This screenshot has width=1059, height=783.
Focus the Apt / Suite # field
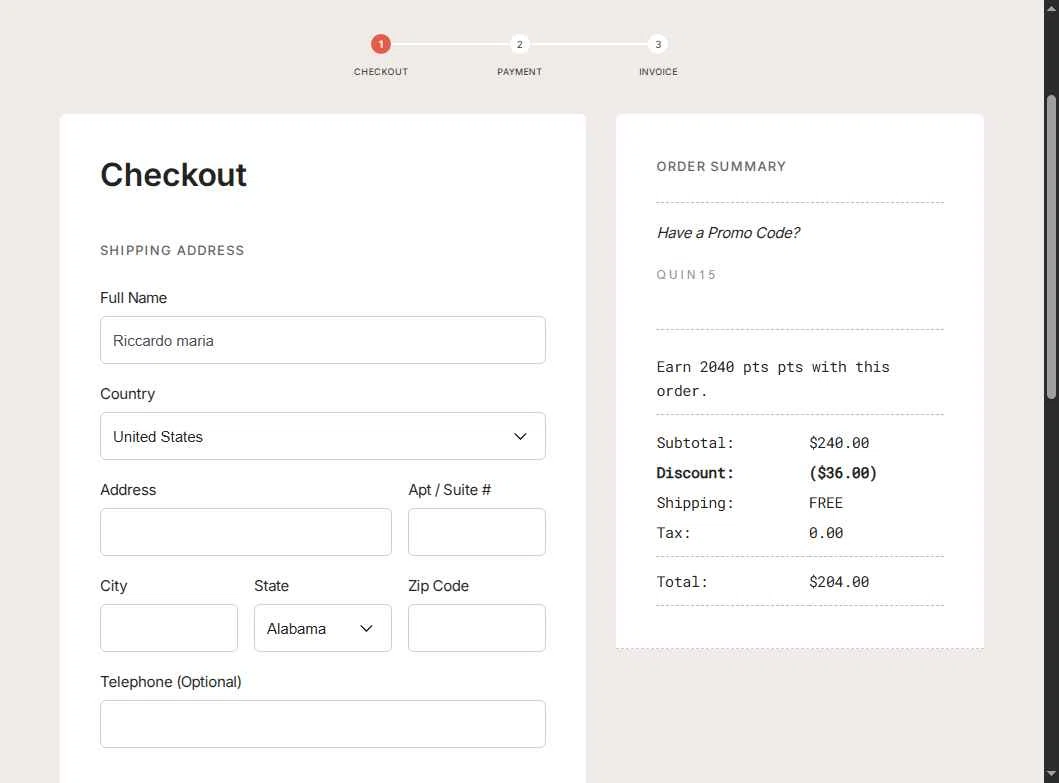(x=477, y=532)
